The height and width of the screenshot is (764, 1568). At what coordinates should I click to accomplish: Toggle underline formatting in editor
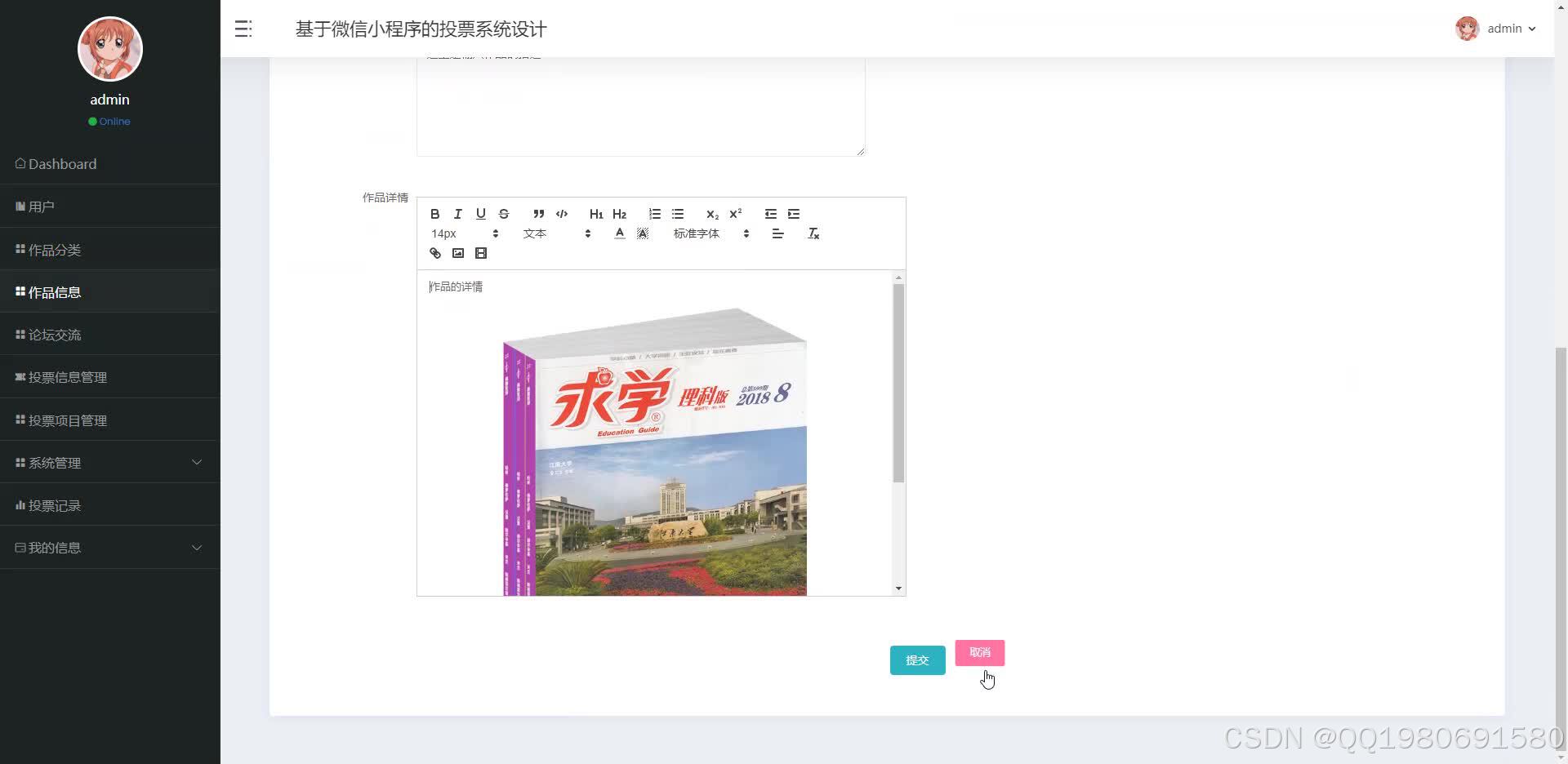point(481,214)
